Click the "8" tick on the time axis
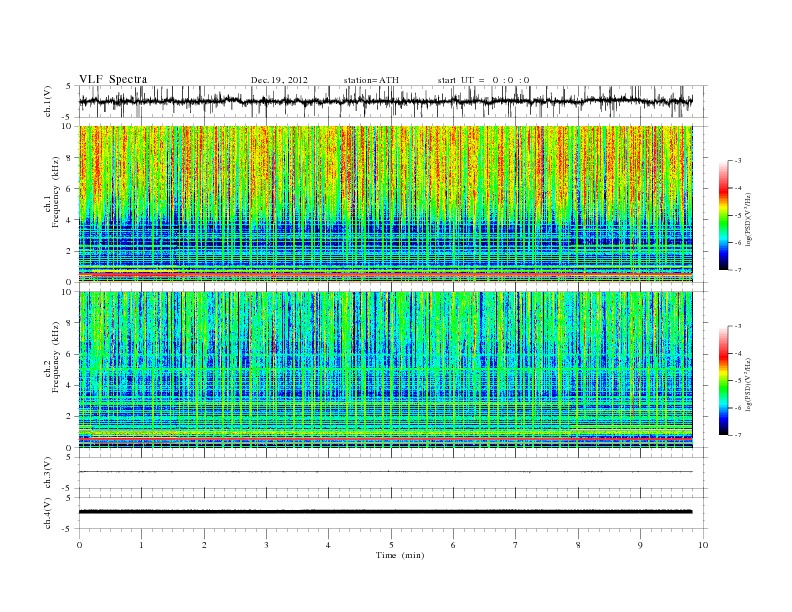The height and width of the screenshot is (612, 792). (x=578, y=545)
